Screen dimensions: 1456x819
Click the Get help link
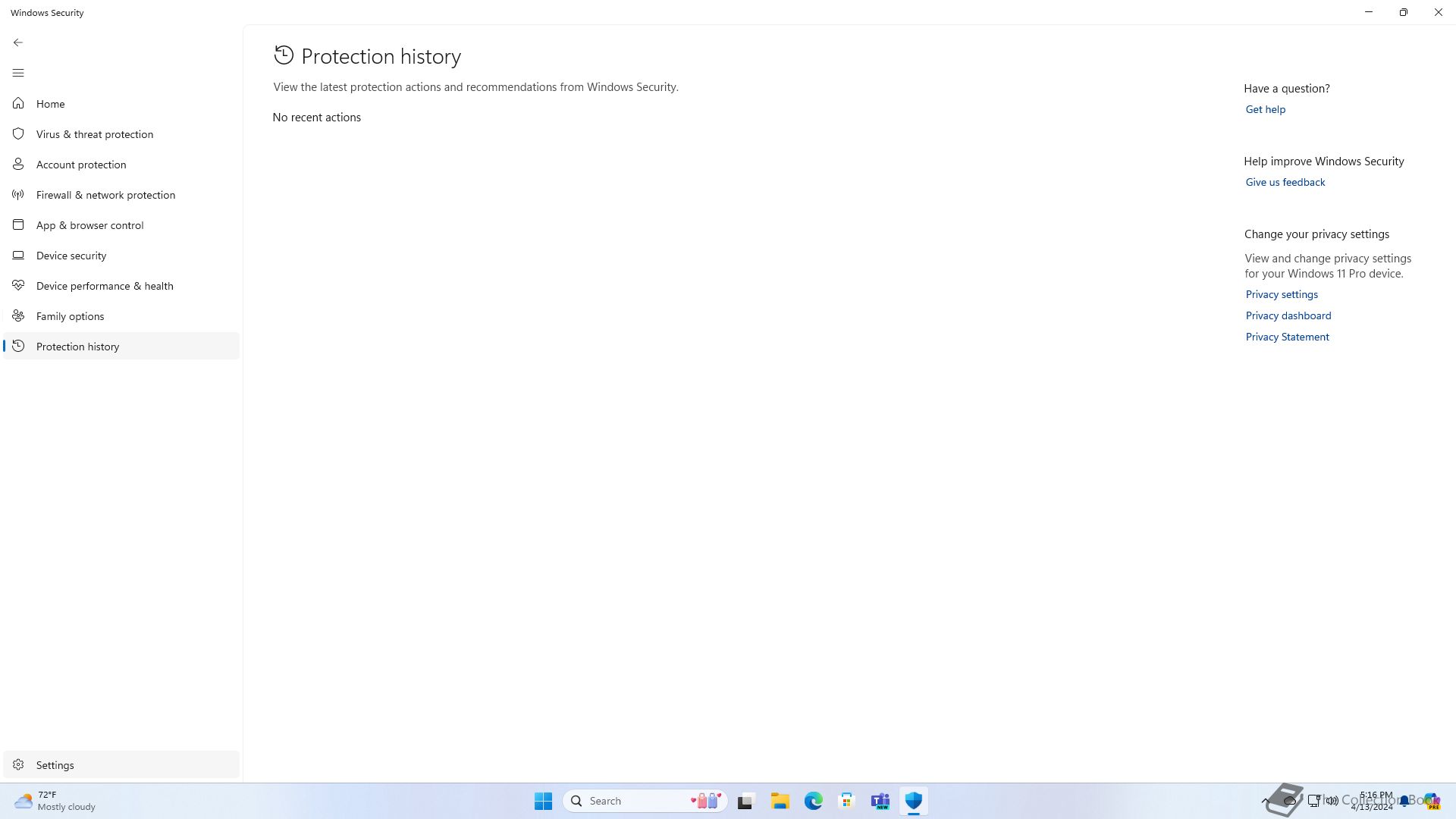(1265, 109)
